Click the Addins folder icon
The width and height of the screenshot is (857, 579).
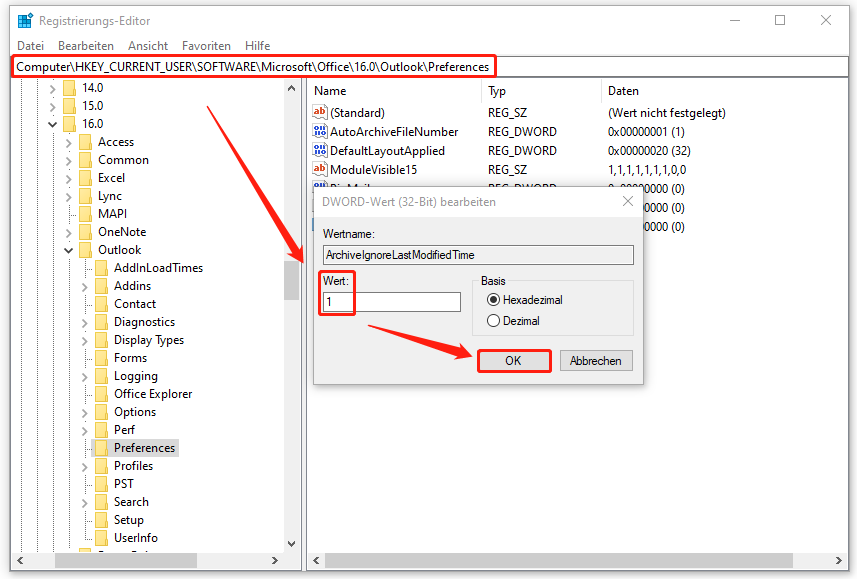(101, 286)
